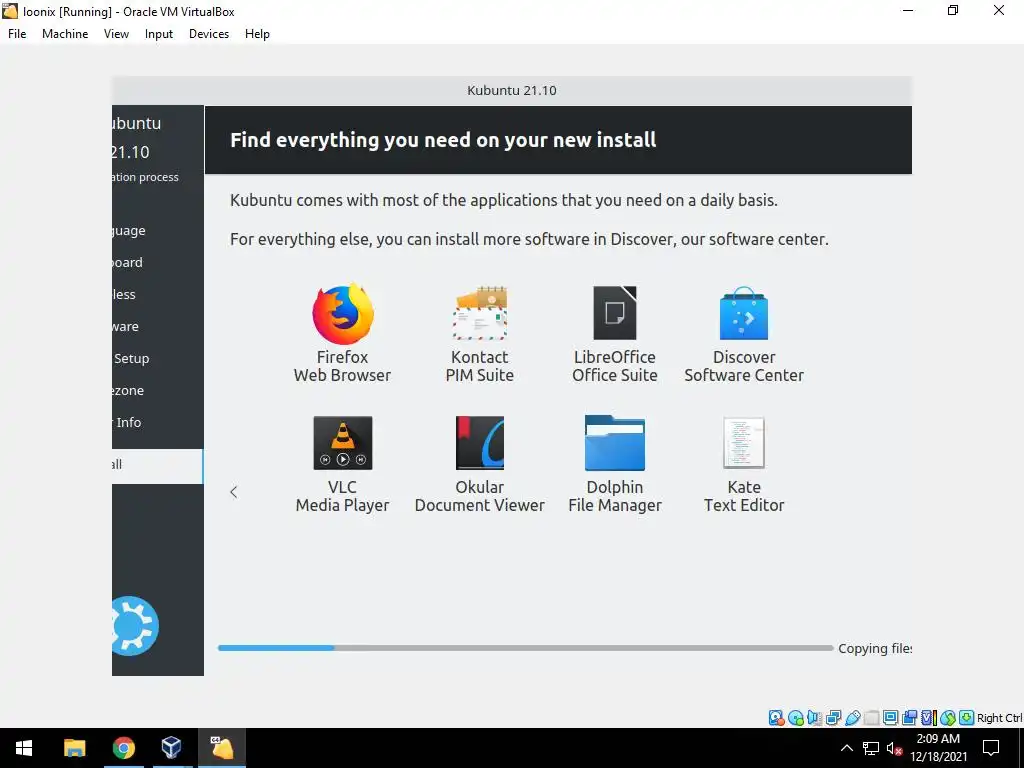Open the View menu

coord(116,34)
